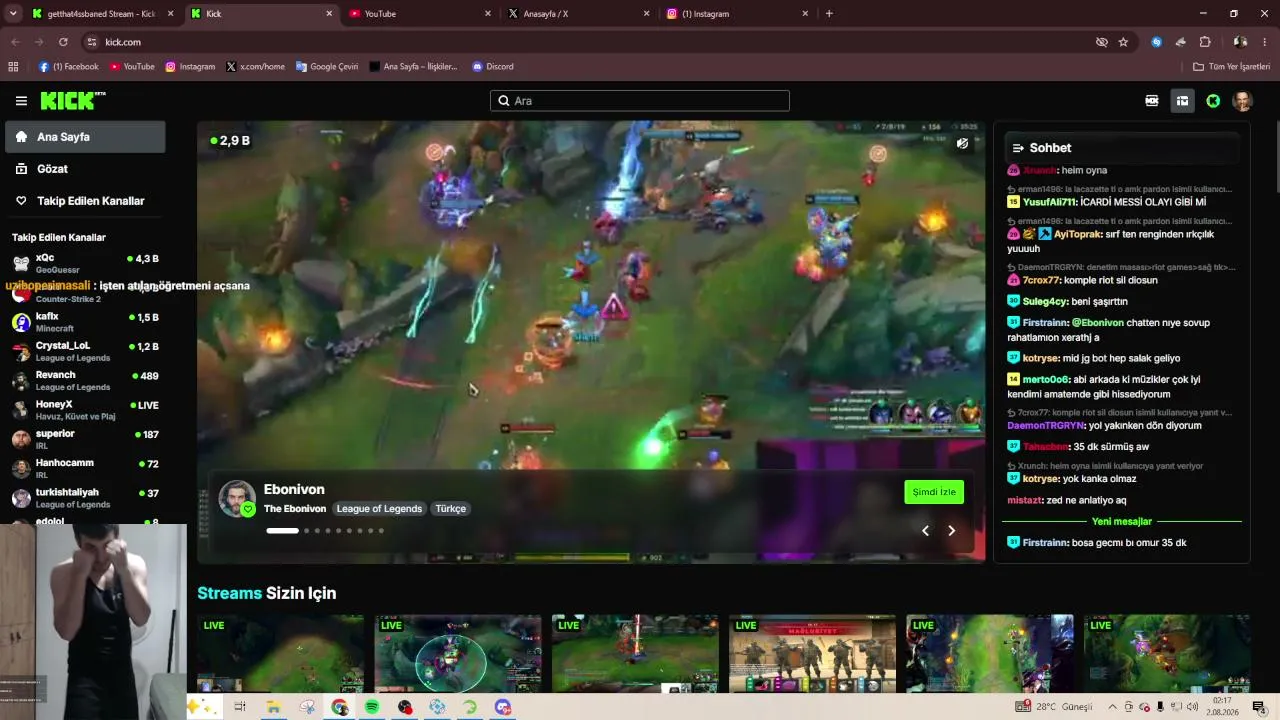Go back with the browser back arrow

(15, 42)
